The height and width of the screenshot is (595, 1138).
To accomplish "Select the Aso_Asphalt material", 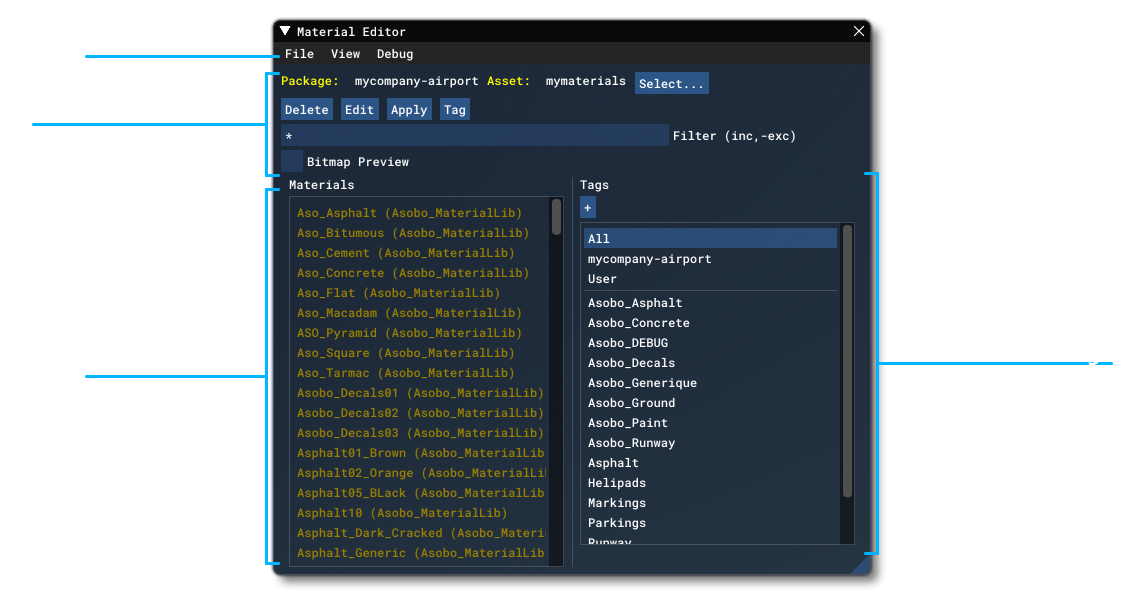I will [410, 212].
